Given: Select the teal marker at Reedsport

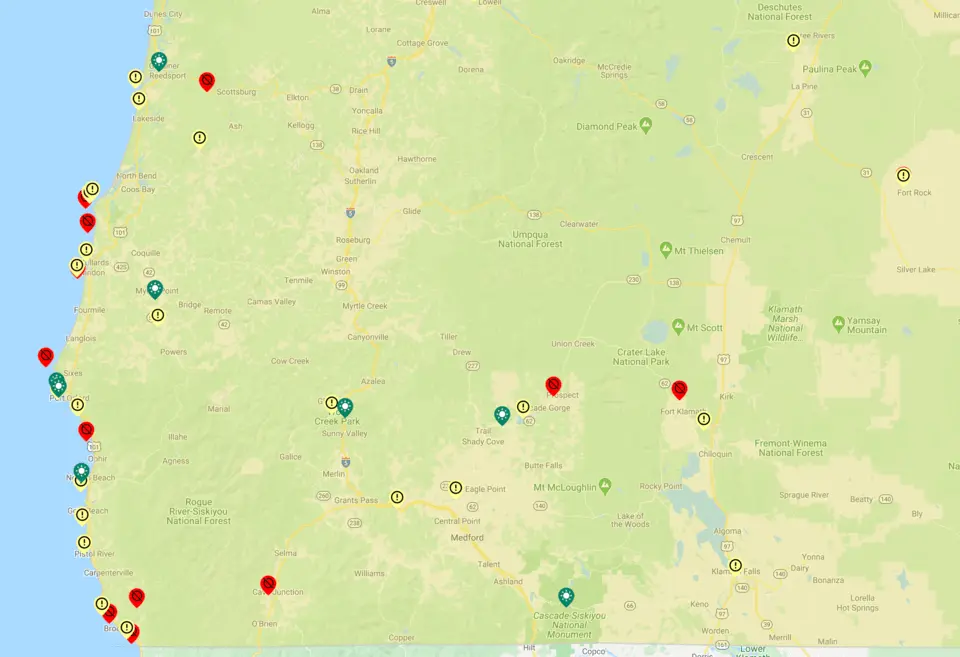Looking at the screenshot, I should coord(159,61).
